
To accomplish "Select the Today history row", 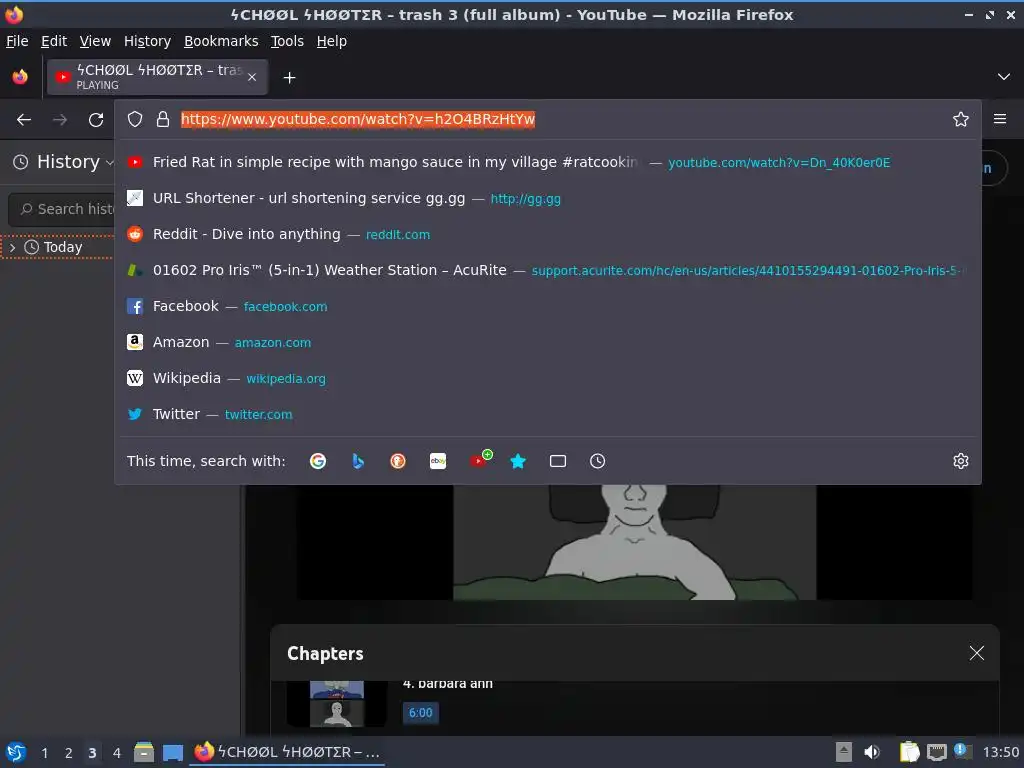I will 59,247.
